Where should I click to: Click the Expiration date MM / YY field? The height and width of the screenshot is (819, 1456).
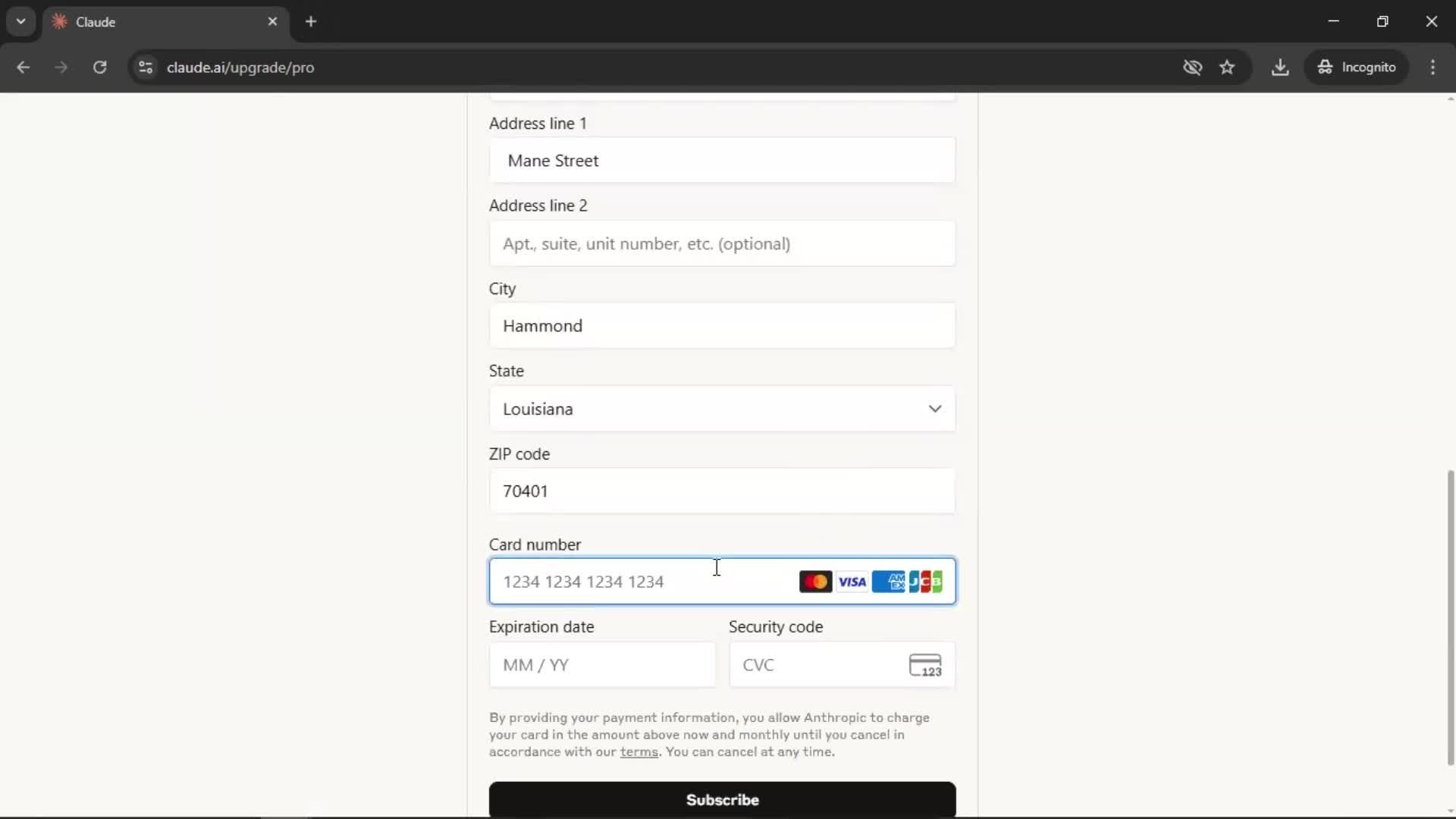pyautogui.click(x=602, y=665)
